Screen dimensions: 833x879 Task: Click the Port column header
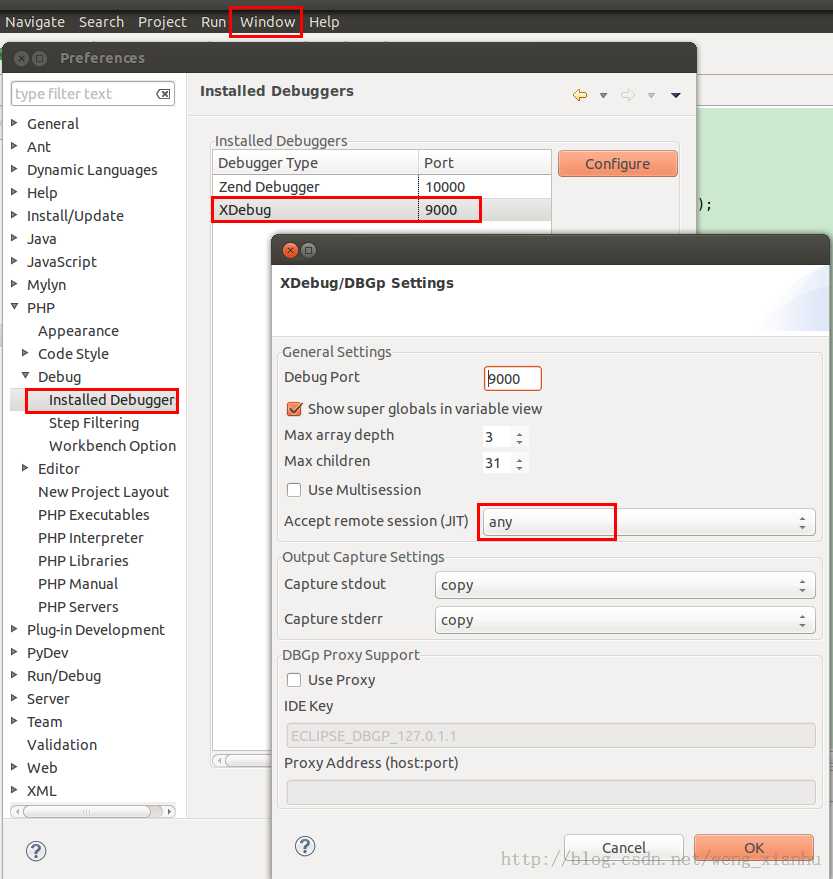[485, 163]
